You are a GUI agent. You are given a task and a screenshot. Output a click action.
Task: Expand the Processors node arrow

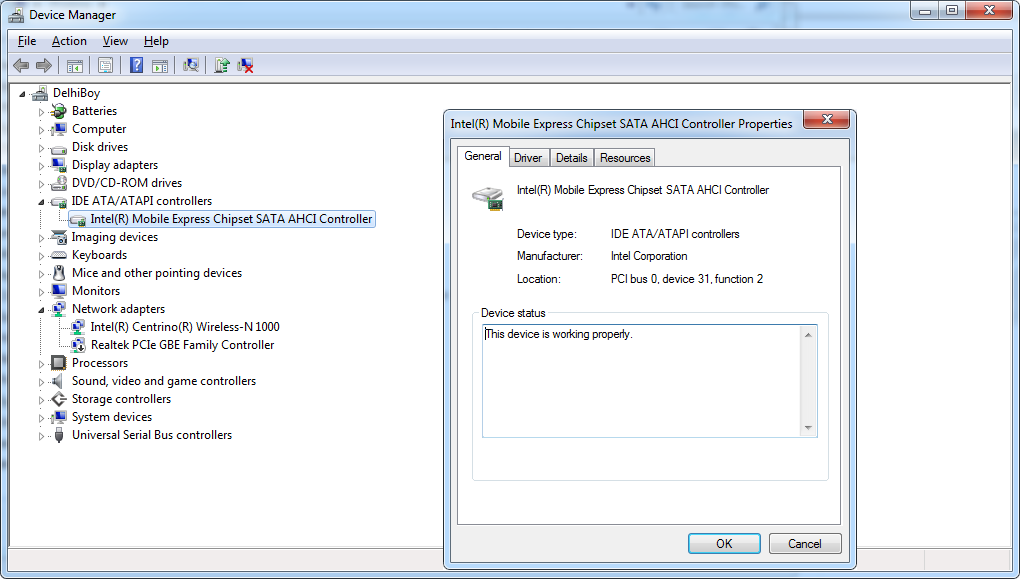pos(42,364)
